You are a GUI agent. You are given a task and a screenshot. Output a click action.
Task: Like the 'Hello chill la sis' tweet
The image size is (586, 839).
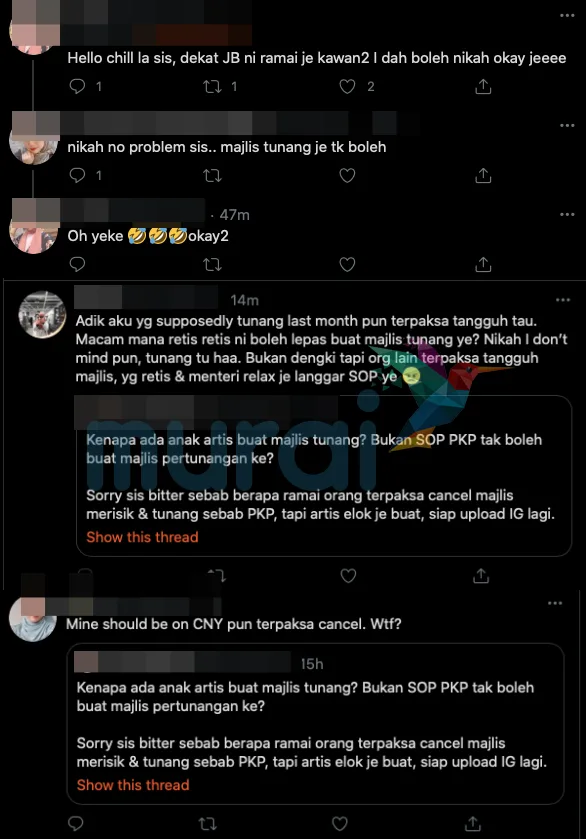pos(347,86)
